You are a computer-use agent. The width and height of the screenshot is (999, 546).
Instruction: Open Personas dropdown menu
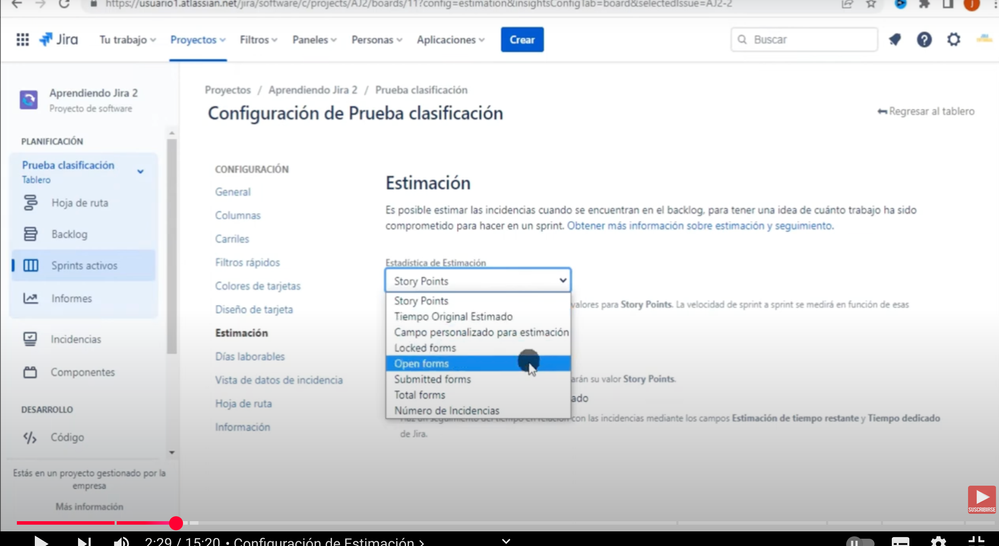click(x=377, y=40)
